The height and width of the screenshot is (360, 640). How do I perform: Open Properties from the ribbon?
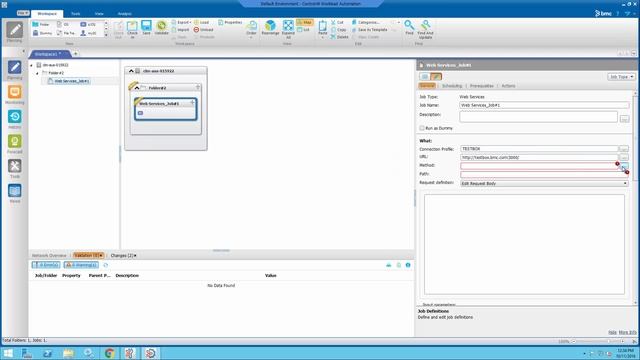[230, 22]
